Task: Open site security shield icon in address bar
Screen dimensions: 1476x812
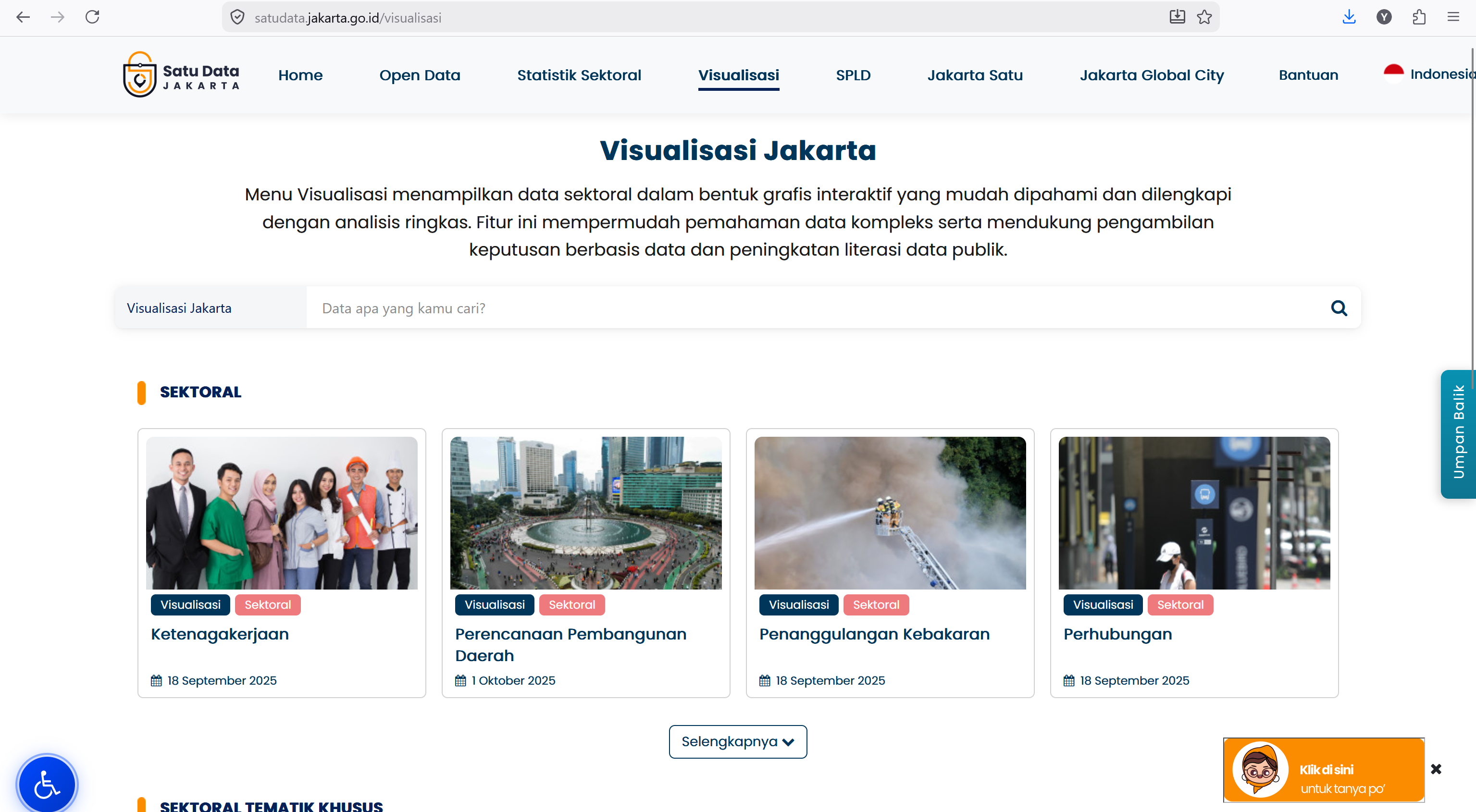Action: (237, 18)
